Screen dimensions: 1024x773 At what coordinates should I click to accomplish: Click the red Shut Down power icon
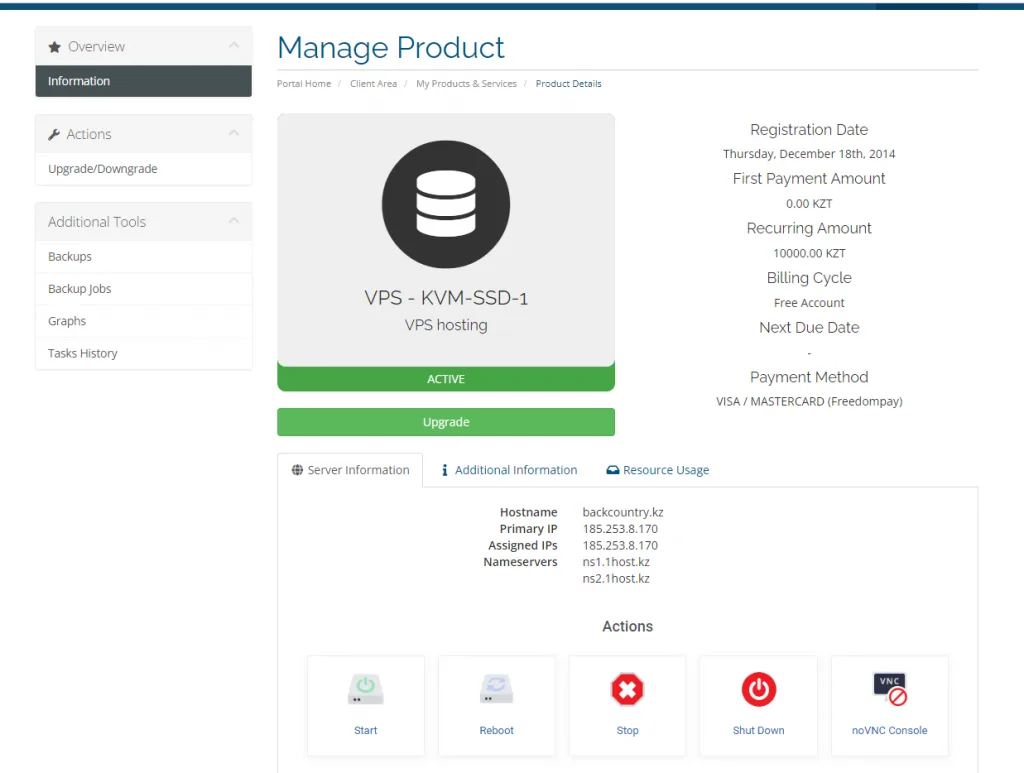[x=758, y=689]
